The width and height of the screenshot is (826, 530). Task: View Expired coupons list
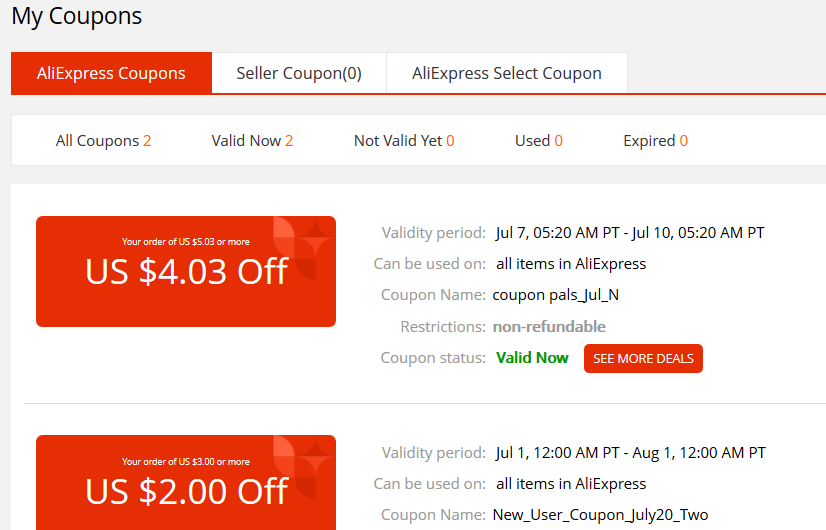(655, 141)
